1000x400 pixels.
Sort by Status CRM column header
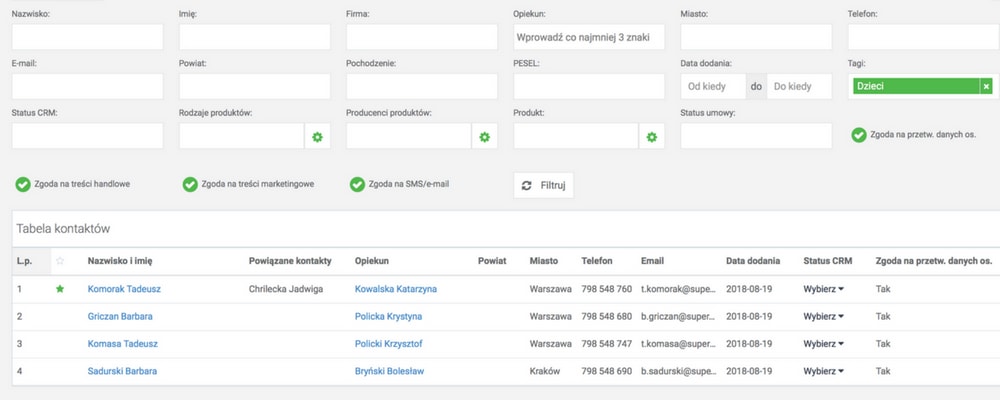827,261
